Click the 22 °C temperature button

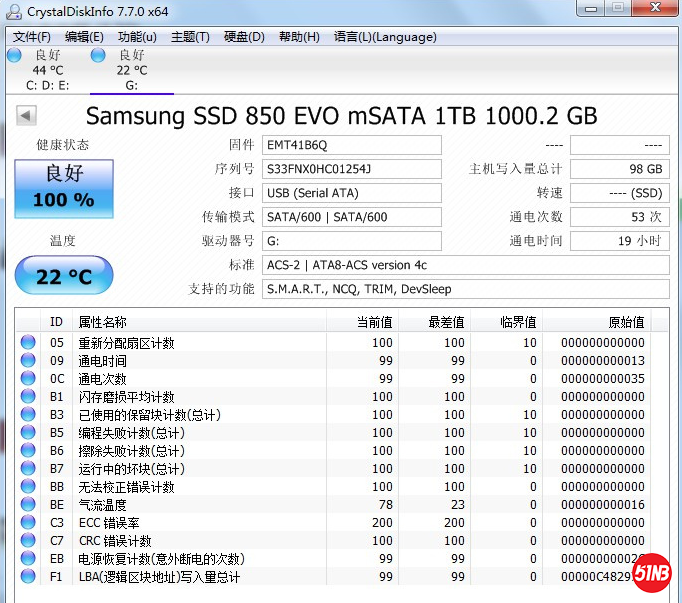pyautogui.click(x=64, y=275)
